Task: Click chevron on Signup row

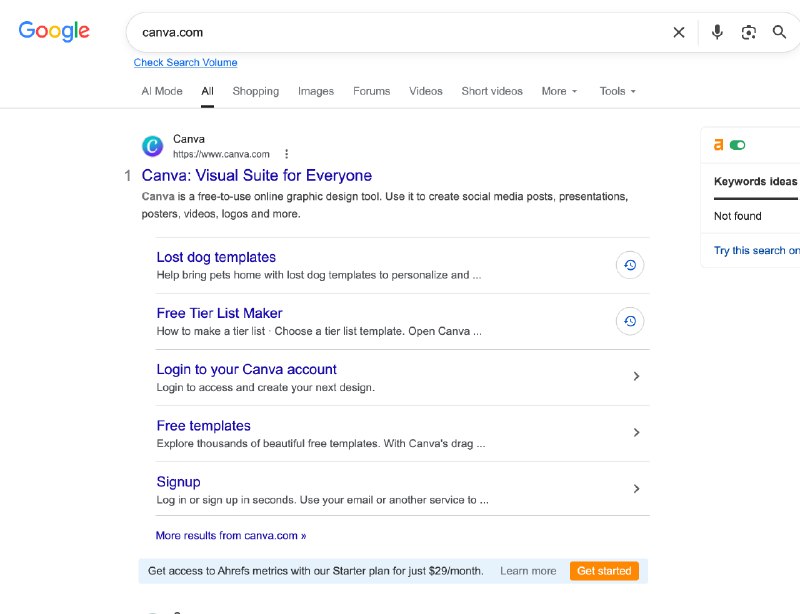Action: (636, 488)
